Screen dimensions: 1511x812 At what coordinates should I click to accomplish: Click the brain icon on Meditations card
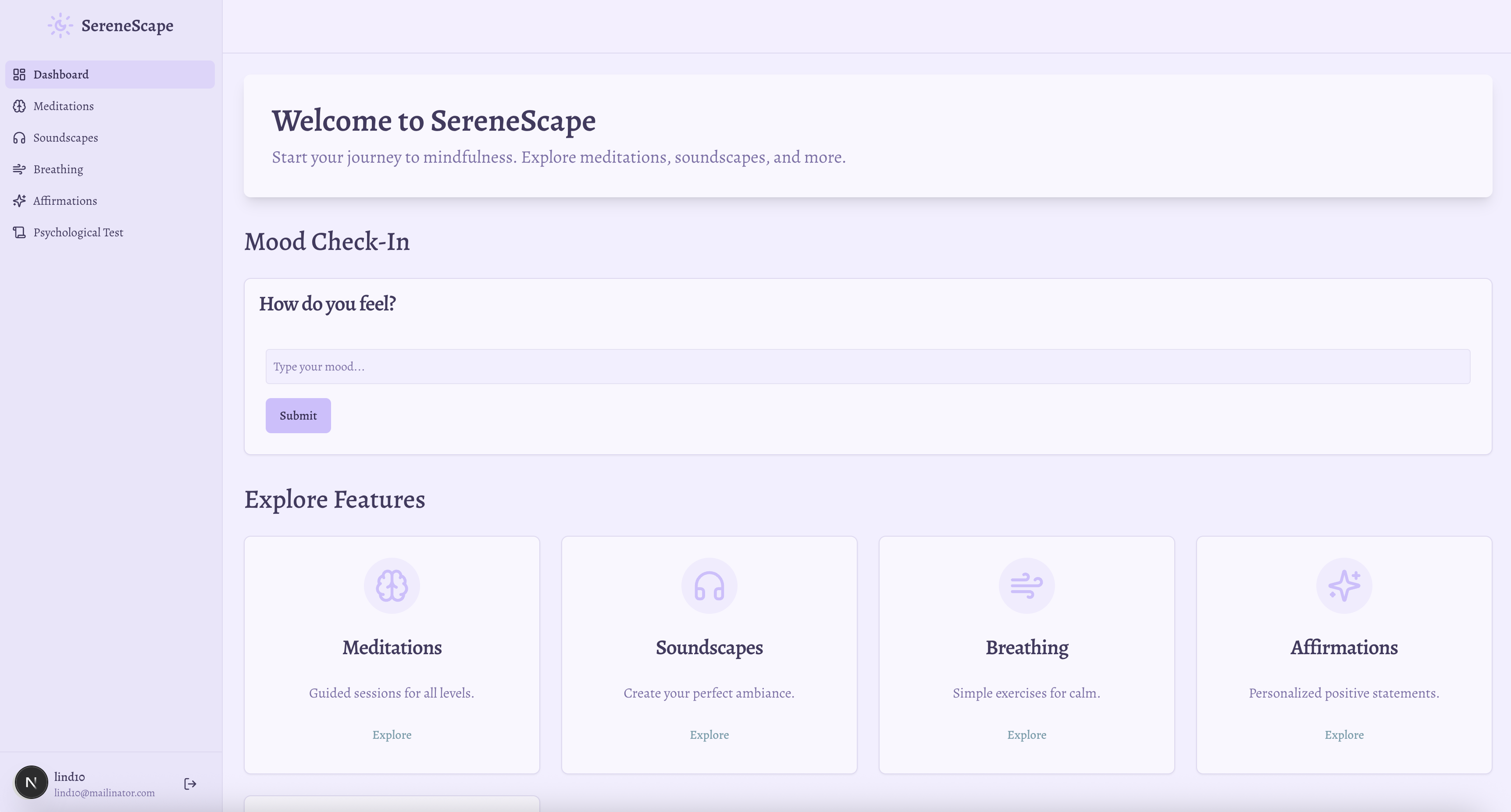click(x=392, y=585)
